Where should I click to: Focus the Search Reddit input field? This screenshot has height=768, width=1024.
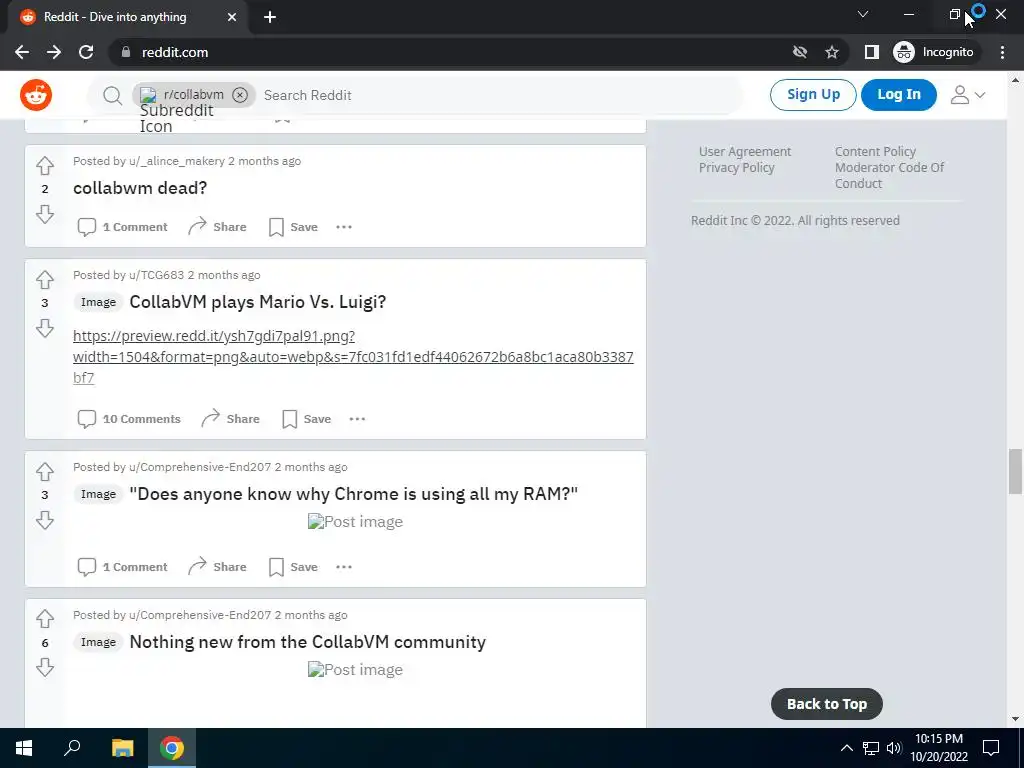pyautogui.click(x=496, y=95)
